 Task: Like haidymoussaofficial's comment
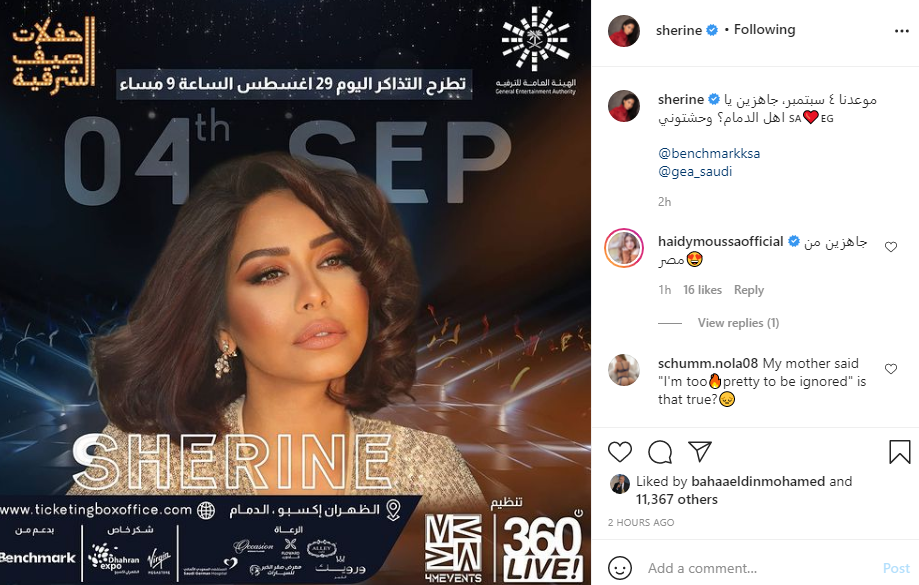pyautogui.click(x=891, y=247)
